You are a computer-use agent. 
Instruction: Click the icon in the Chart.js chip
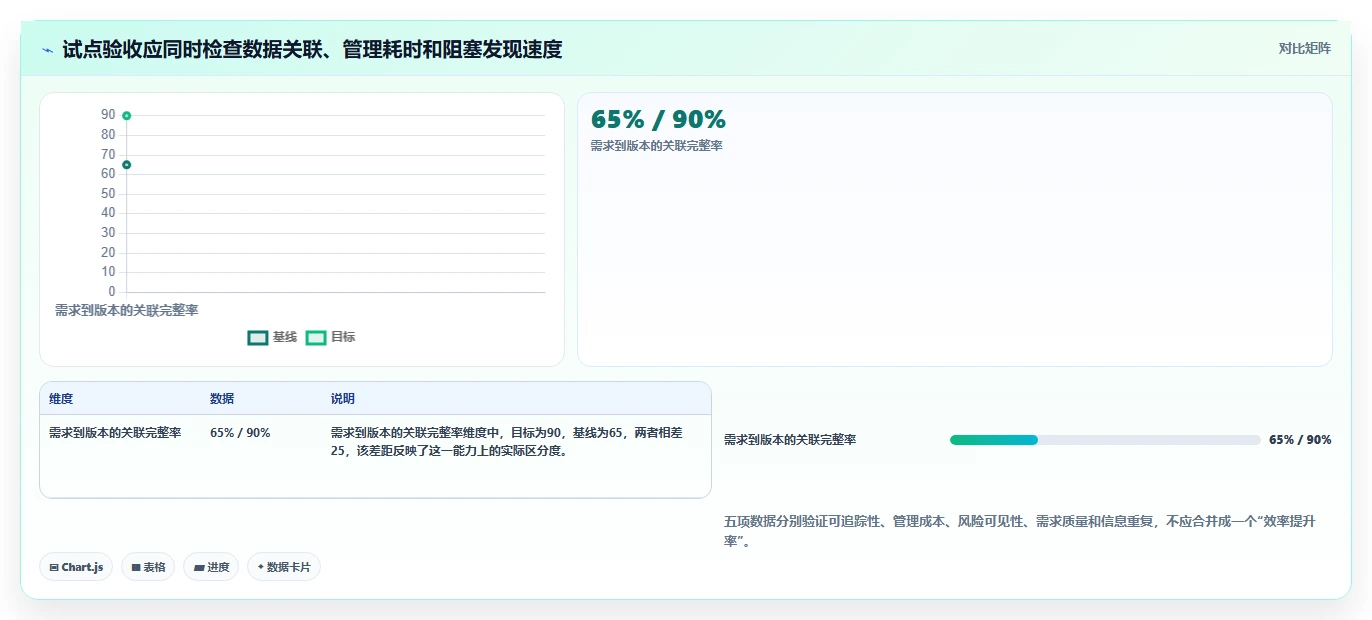[x=54, y=567]
